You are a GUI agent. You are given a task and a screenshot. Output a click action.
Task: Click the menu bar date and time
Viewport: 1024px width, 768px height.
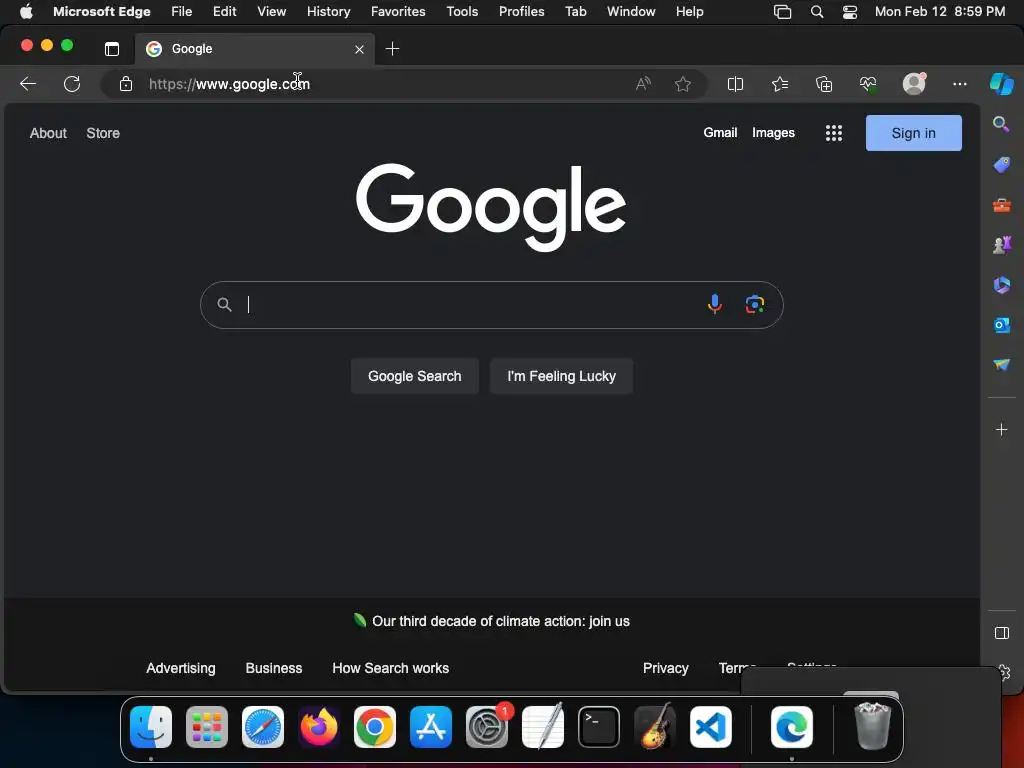(940, 12)
